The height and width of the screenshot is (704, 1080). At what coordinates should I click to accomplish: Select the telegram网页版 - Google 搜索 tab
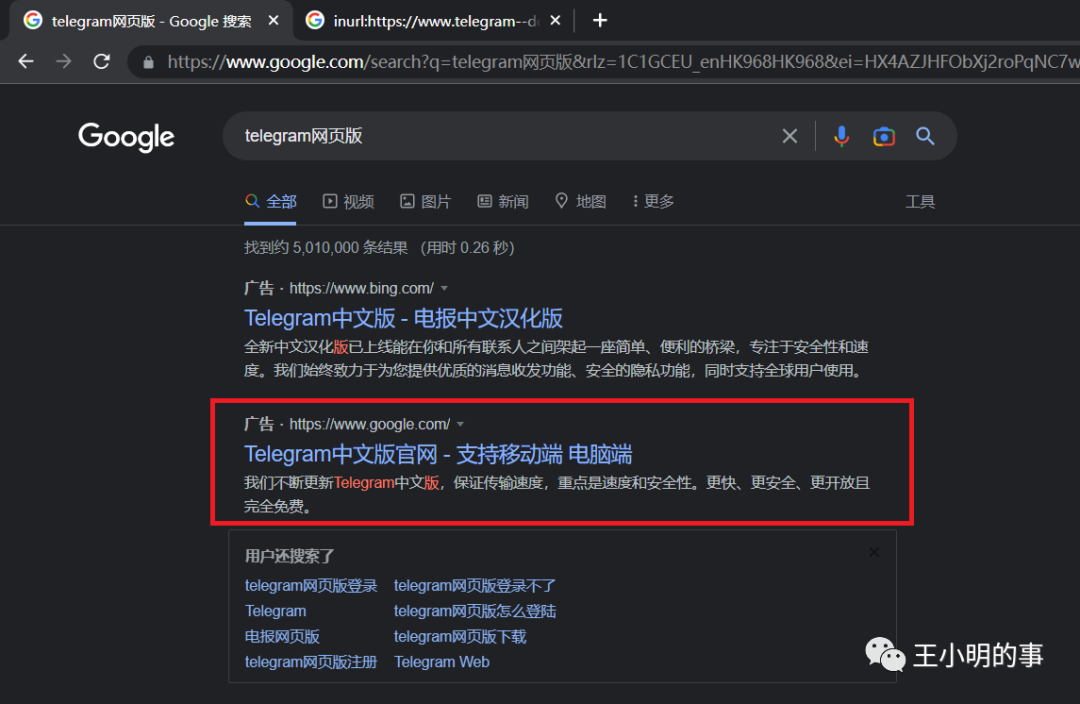click(x=152, y=21)
